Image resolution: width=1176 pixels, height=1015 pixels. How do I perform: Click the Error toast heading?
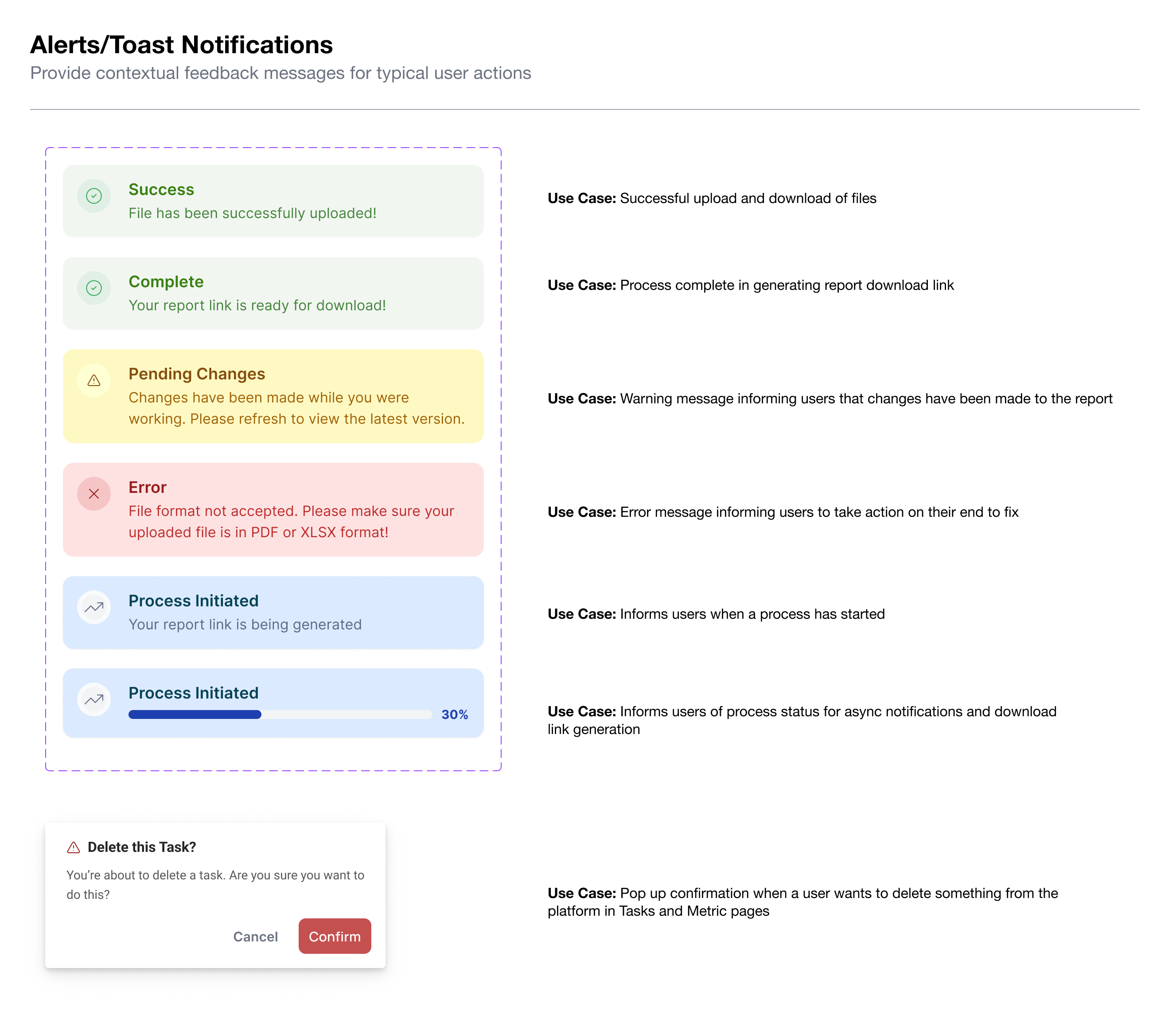148,487
